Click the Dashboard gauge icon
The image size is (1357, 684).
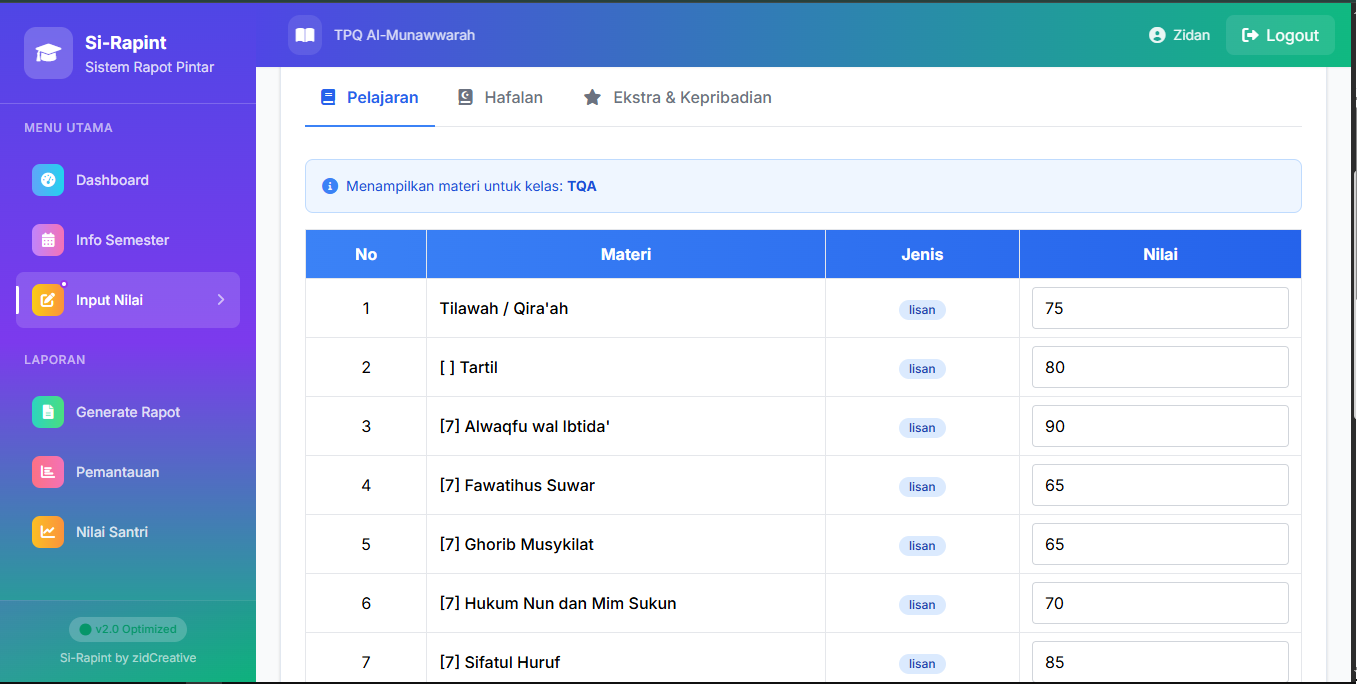48,180
